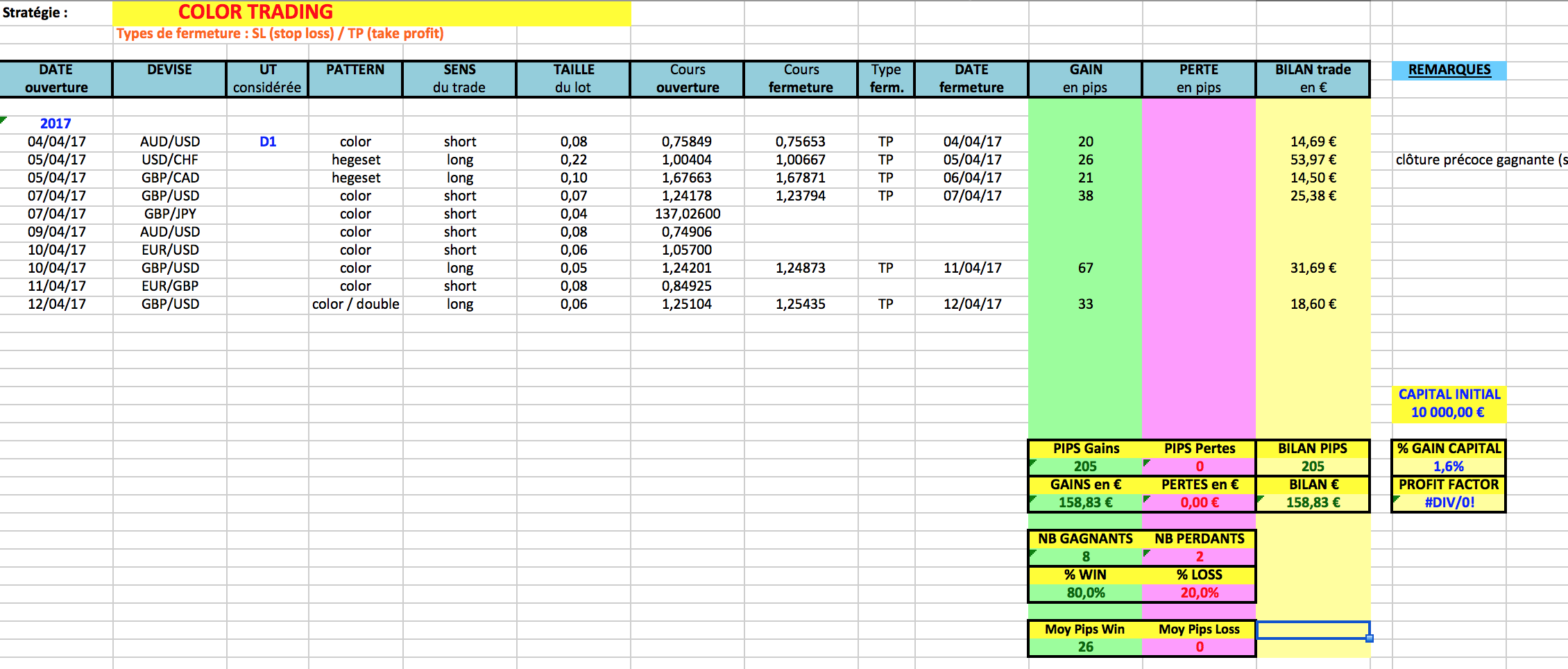Select the 137,02600 opening price cell

[x=688, y=214]
